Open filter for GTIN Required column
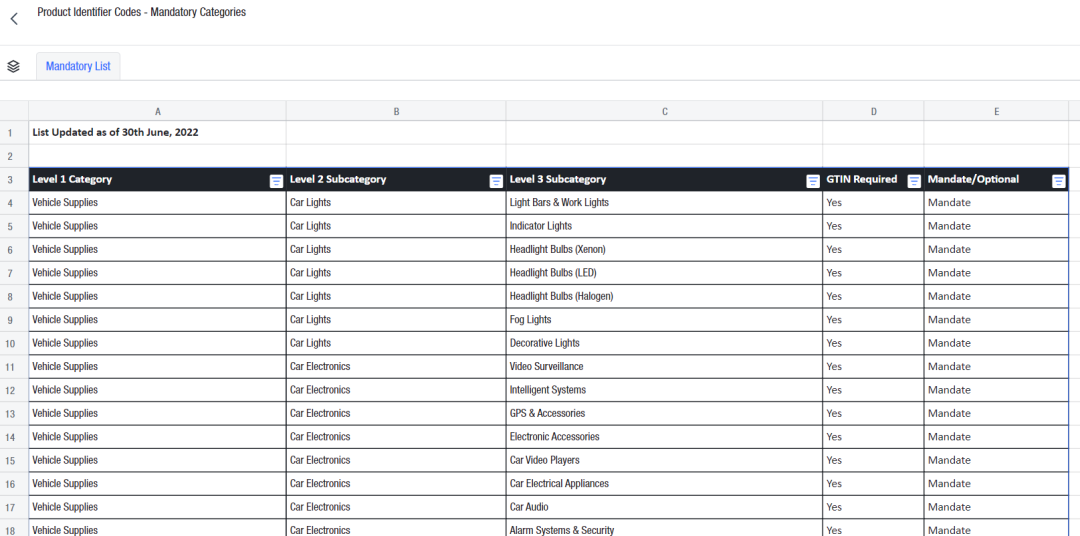1080x536 pixels. click(x=914, y=181)
